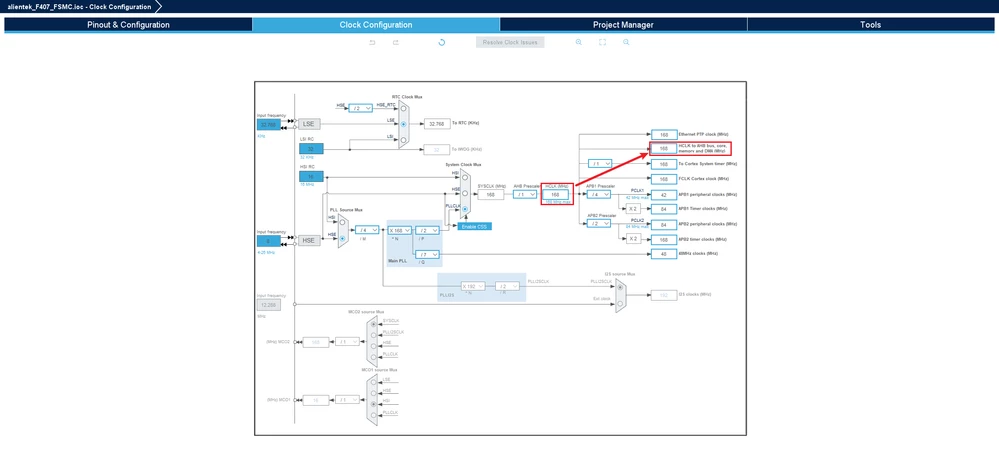The image size is (999, 471).
Task: Click the To RTC (KHz) value box
Action: click(x=436, y=124)
